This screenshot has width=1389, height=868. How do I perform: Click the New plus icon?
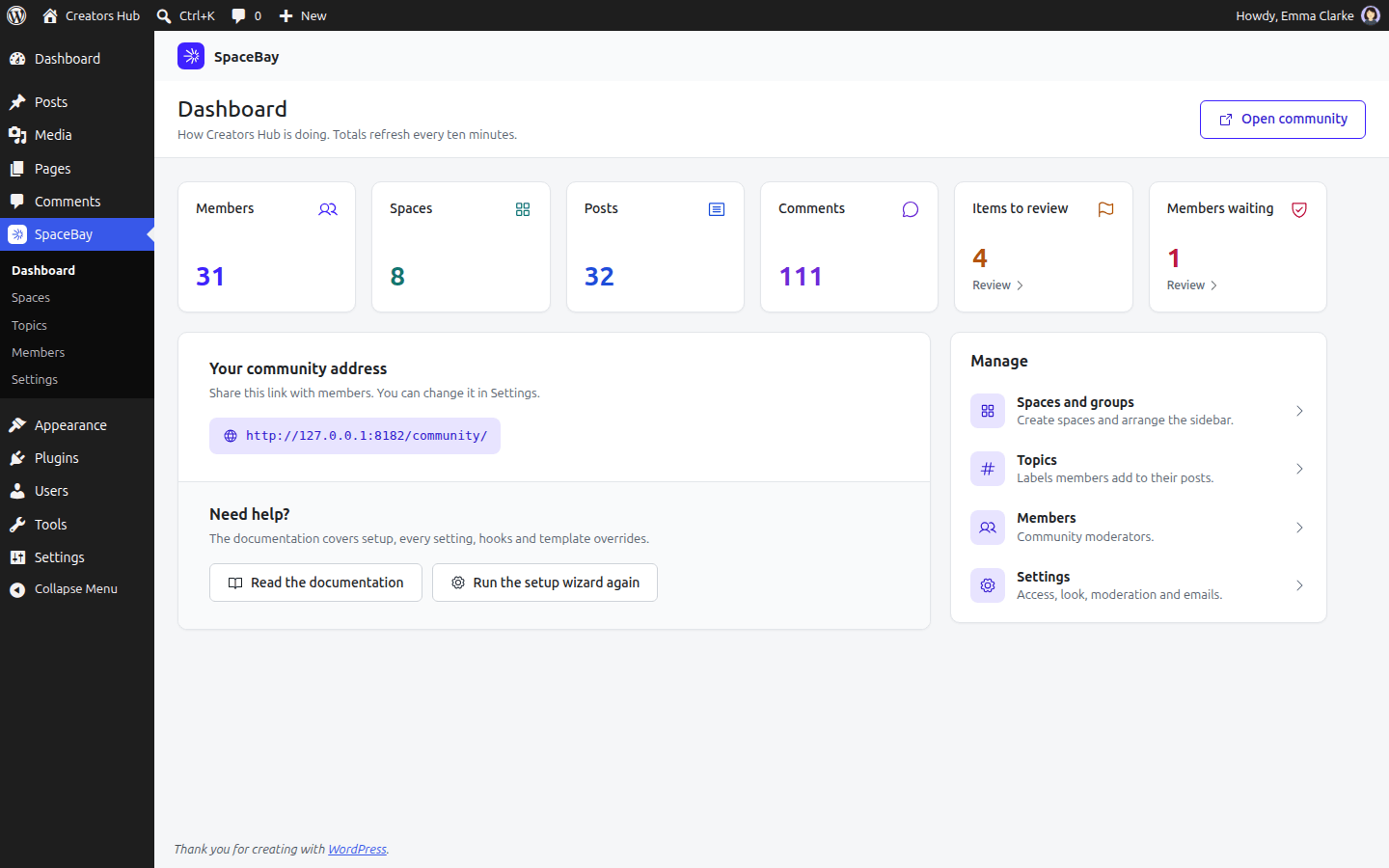[286, 15]
